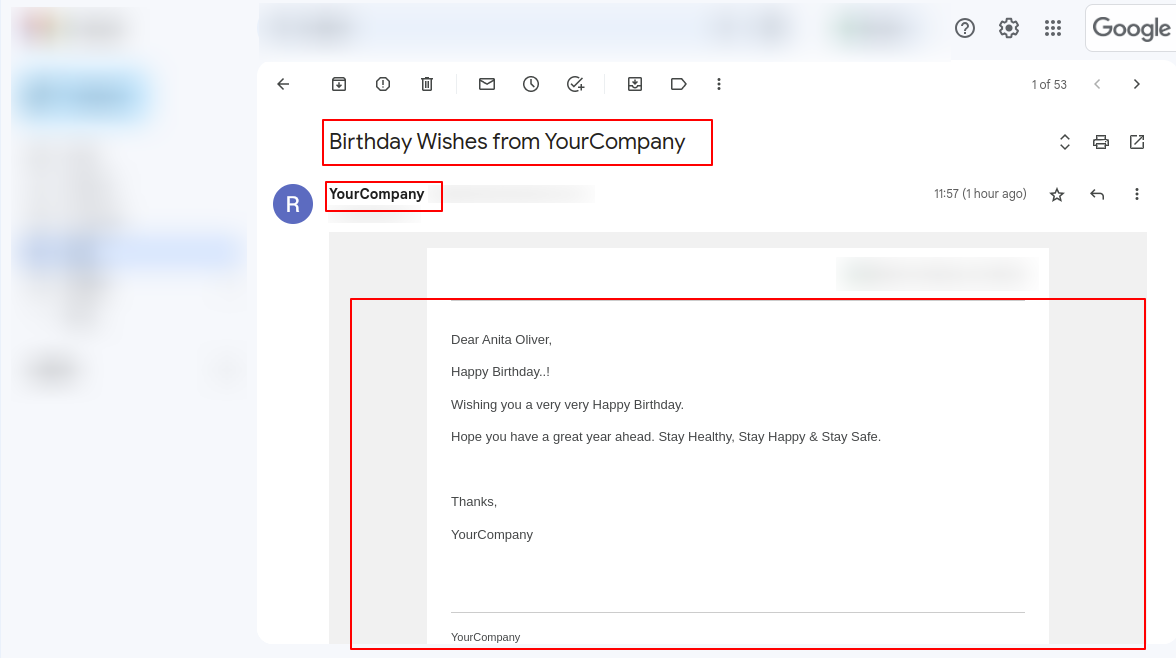Image resolution: width=1176 pixels, height=658 pixels.
Task: Go to the next email
Action: tap(1136, 84)
